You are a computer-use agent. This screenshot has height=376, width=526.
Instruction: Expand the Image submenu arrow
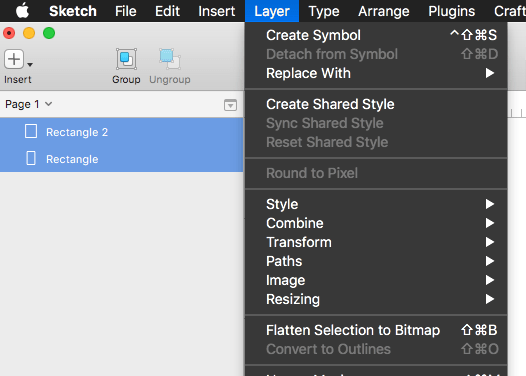490,280
